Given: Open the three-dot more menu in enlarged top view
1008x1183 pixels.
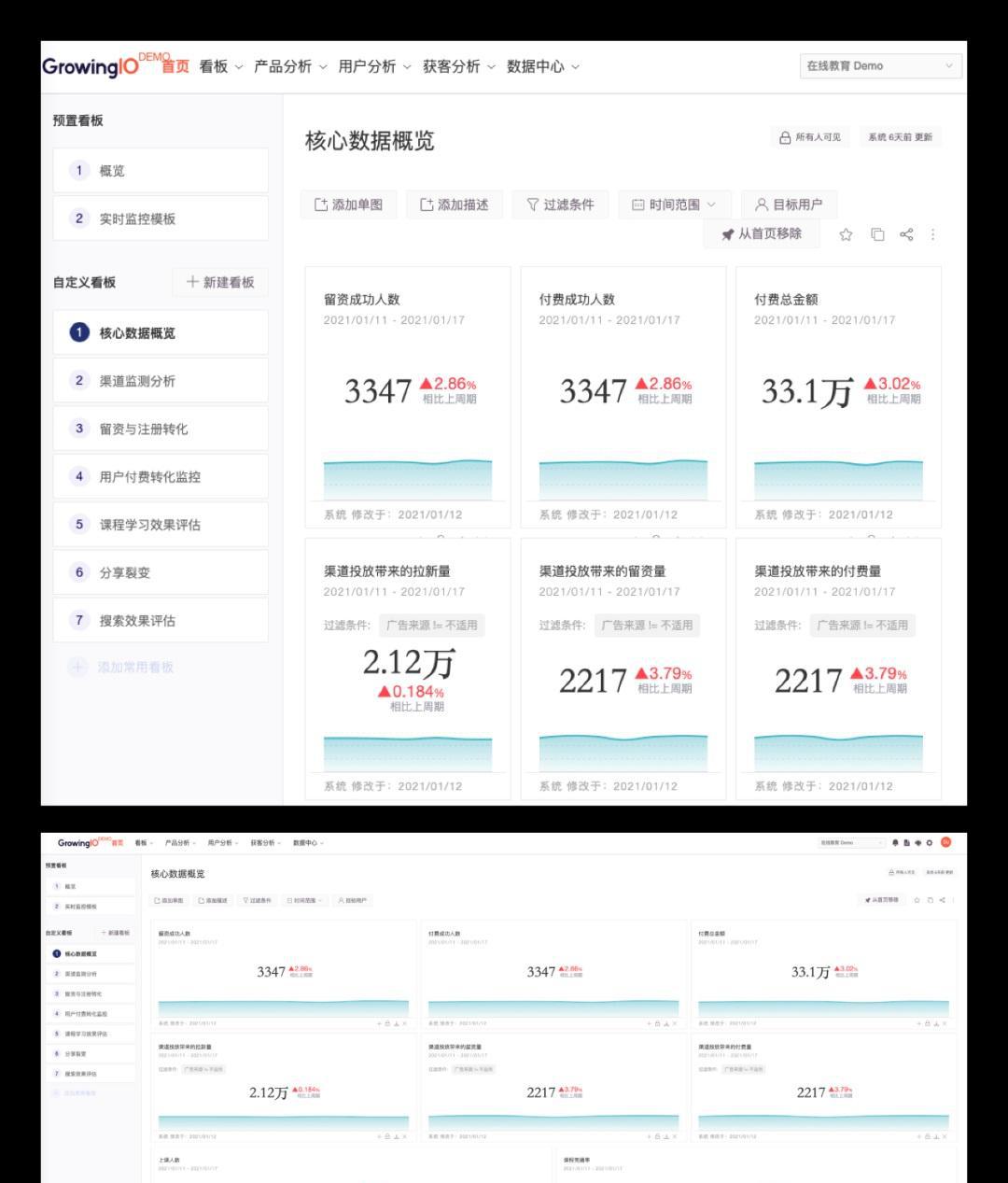Looking at the screenshot, I should [932, 234].
